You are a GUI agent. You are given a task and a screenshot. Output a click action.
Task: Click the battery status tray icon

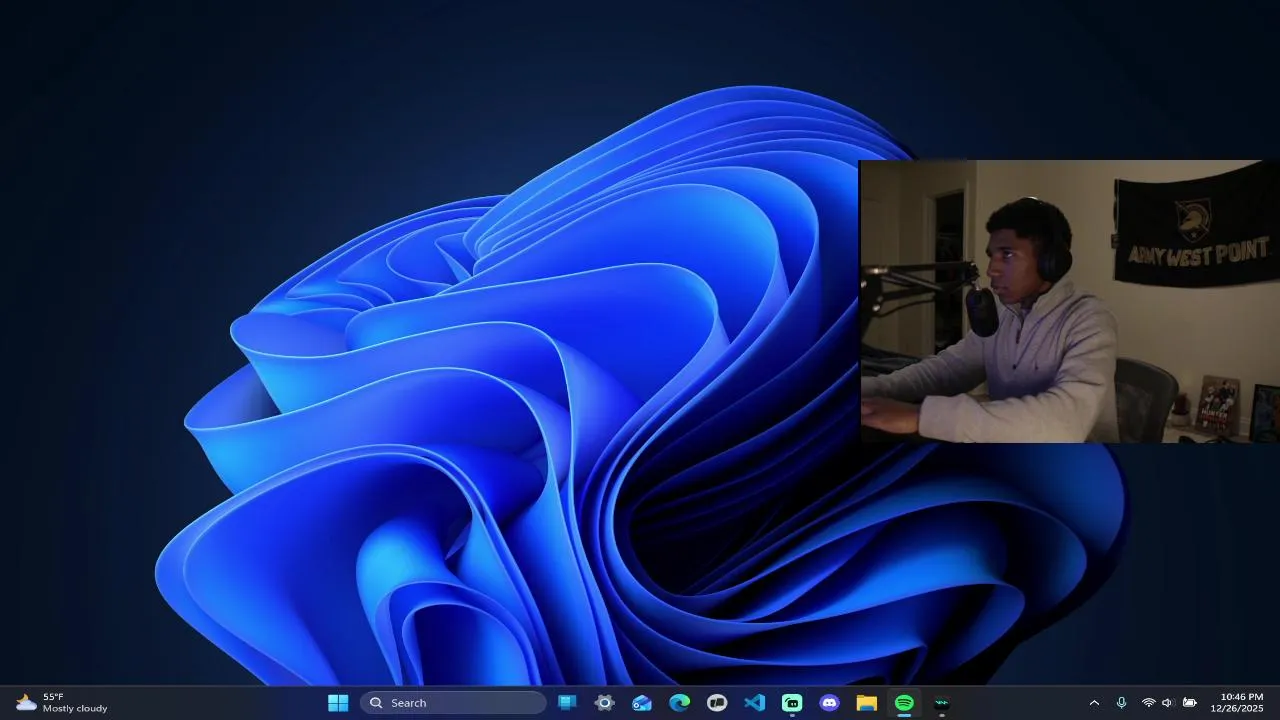click(x=1190, y=703)
